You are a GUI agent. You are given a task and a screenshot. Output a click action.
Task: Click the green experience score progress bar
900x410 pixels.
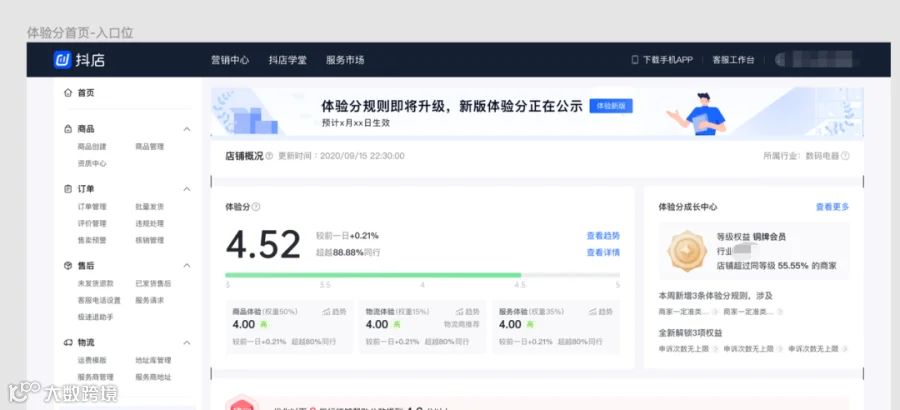373,275
